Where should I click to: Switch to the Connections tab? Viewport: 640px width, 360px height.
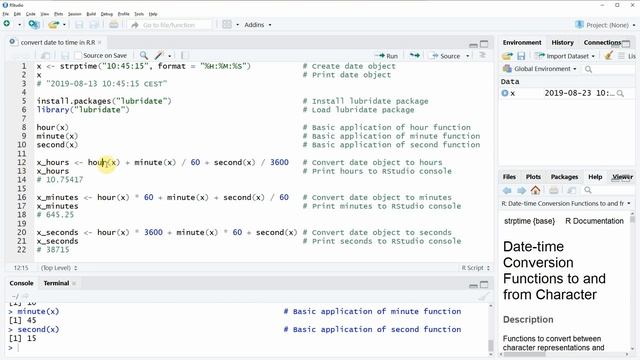602,42
